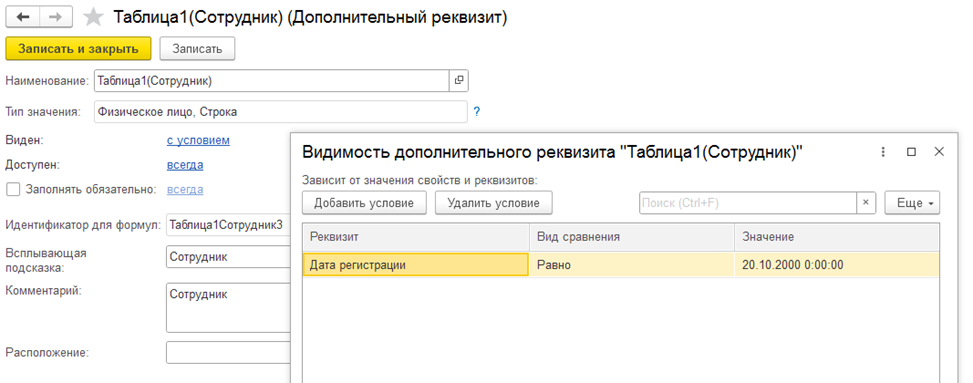Go forward with the right arrow button
Image resolution: width=973 pixels, height=383 pixels.
56,17
